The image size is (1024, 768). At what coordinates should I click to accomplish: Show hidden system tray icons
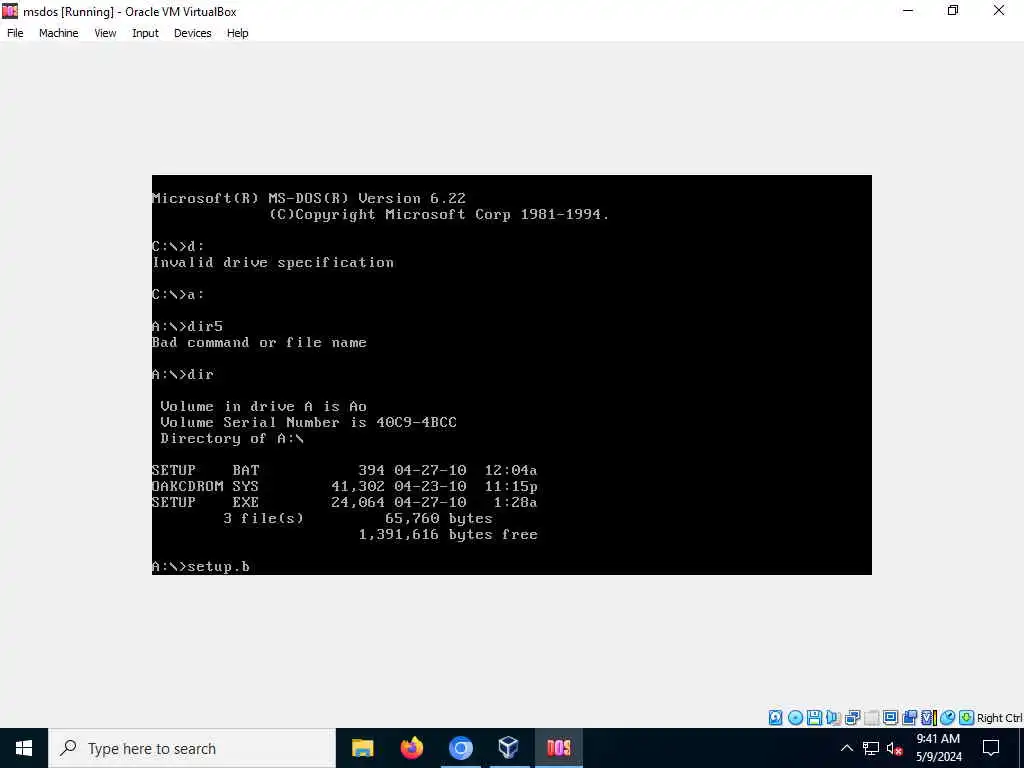pyautogui.click(x=846, y=748)
